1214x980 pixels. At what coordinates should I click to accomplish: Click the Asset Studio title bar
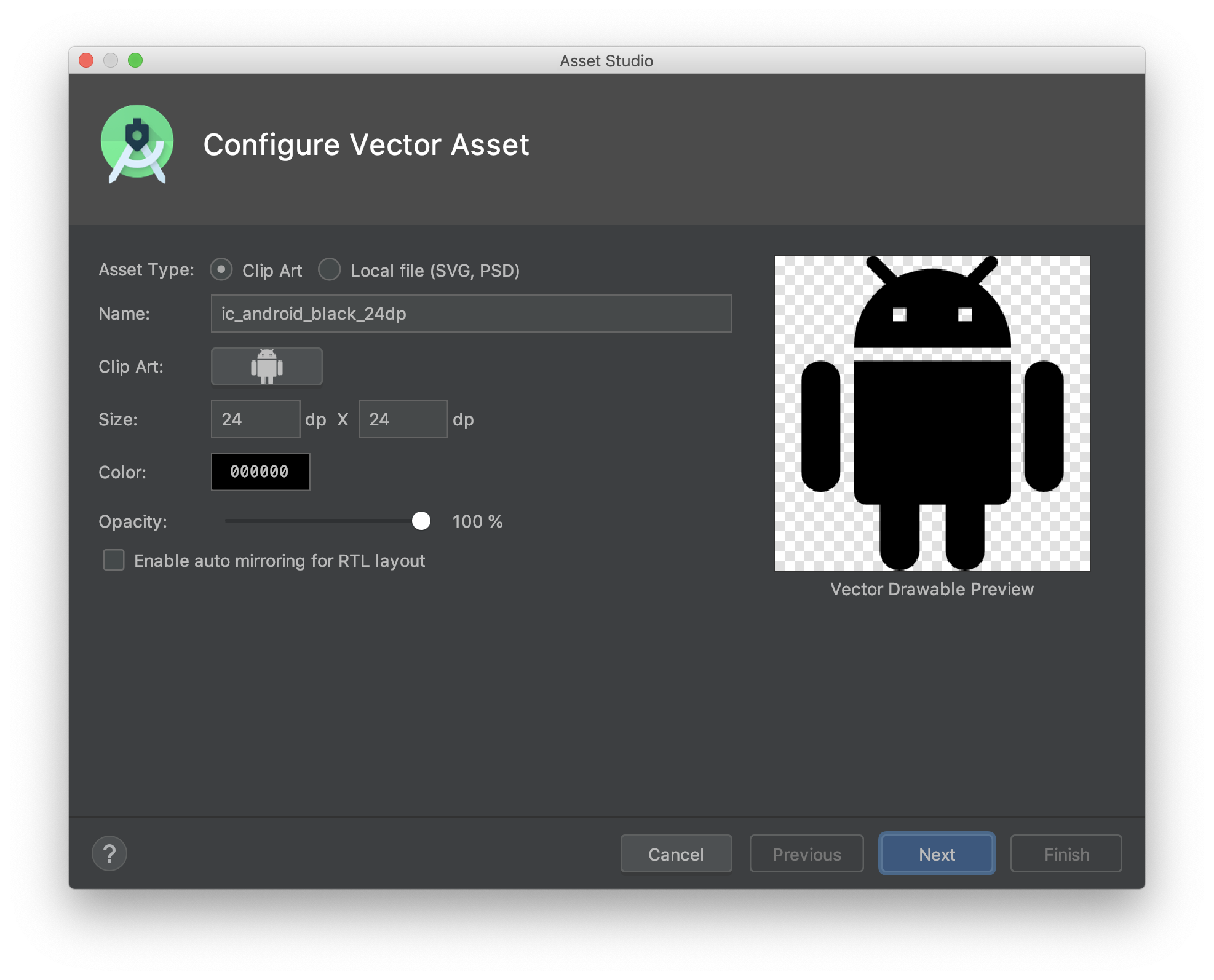tap(606, 60)
